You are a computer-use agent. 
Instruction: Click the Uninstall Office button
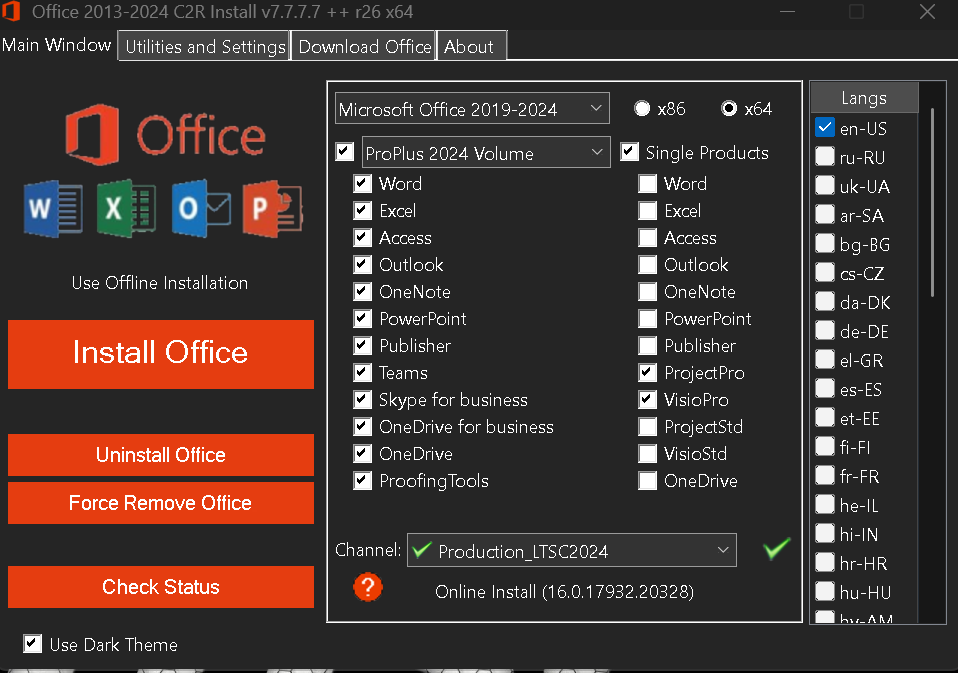tap(161, 455)
